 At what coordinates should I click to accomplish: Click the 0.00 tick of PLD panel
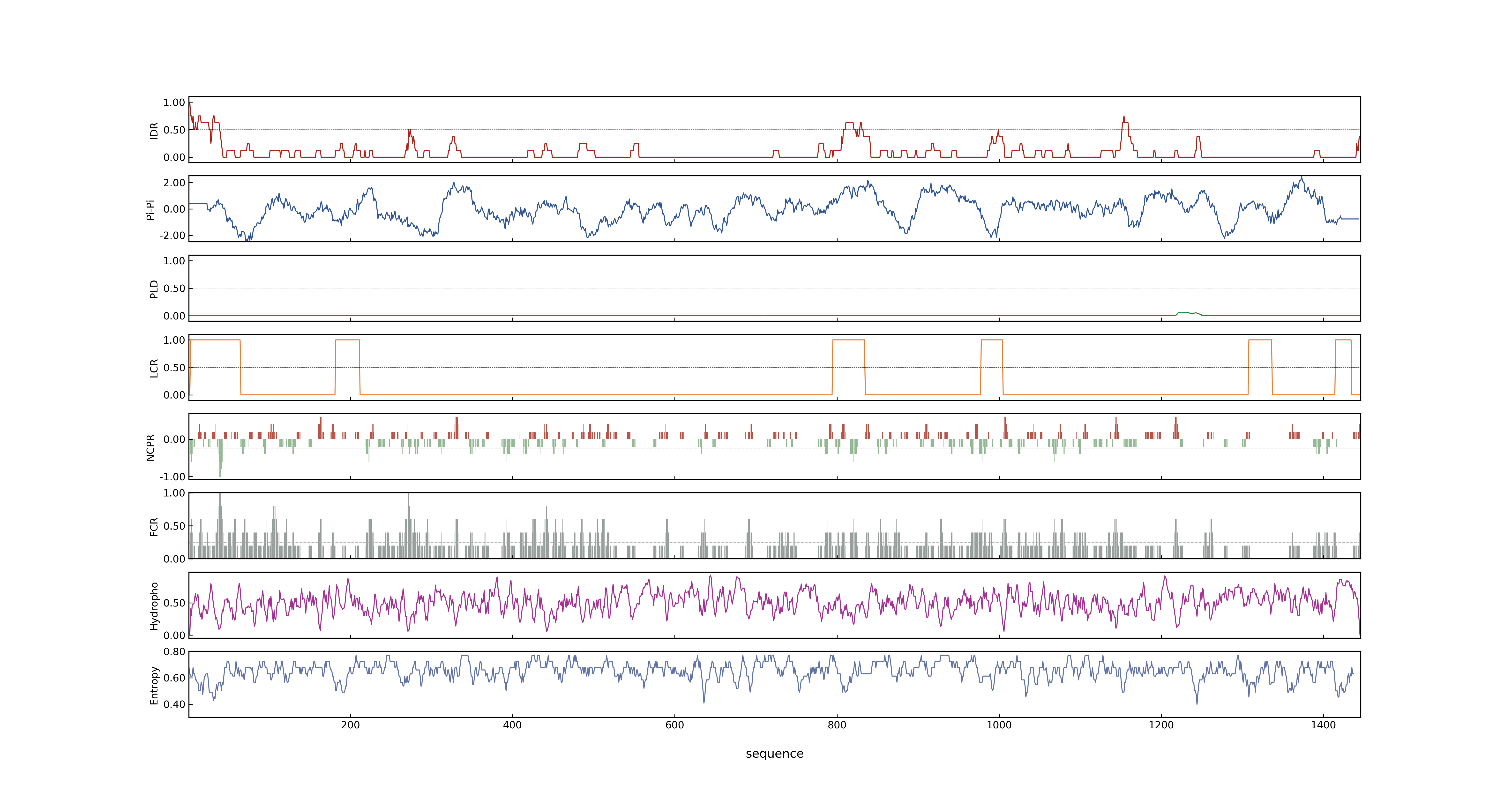[x=174, y=316]
